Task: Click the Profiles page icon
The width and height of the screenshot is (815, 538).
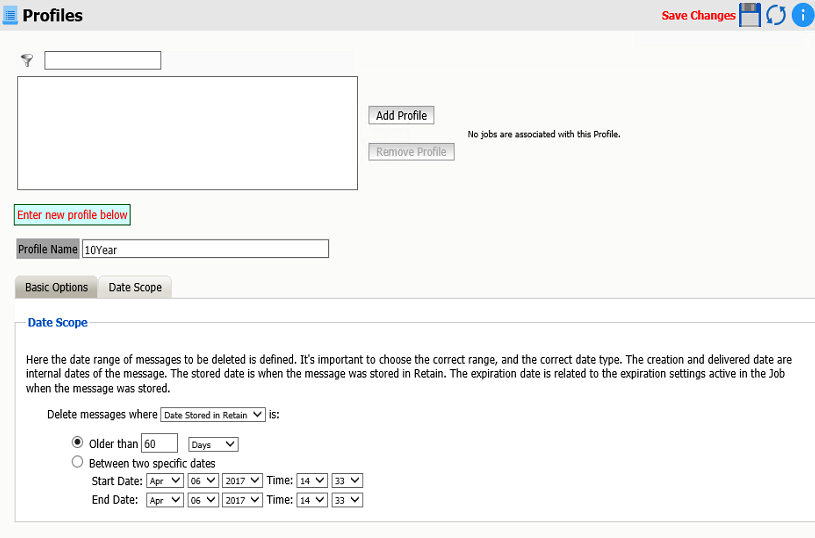Action: 10,15
